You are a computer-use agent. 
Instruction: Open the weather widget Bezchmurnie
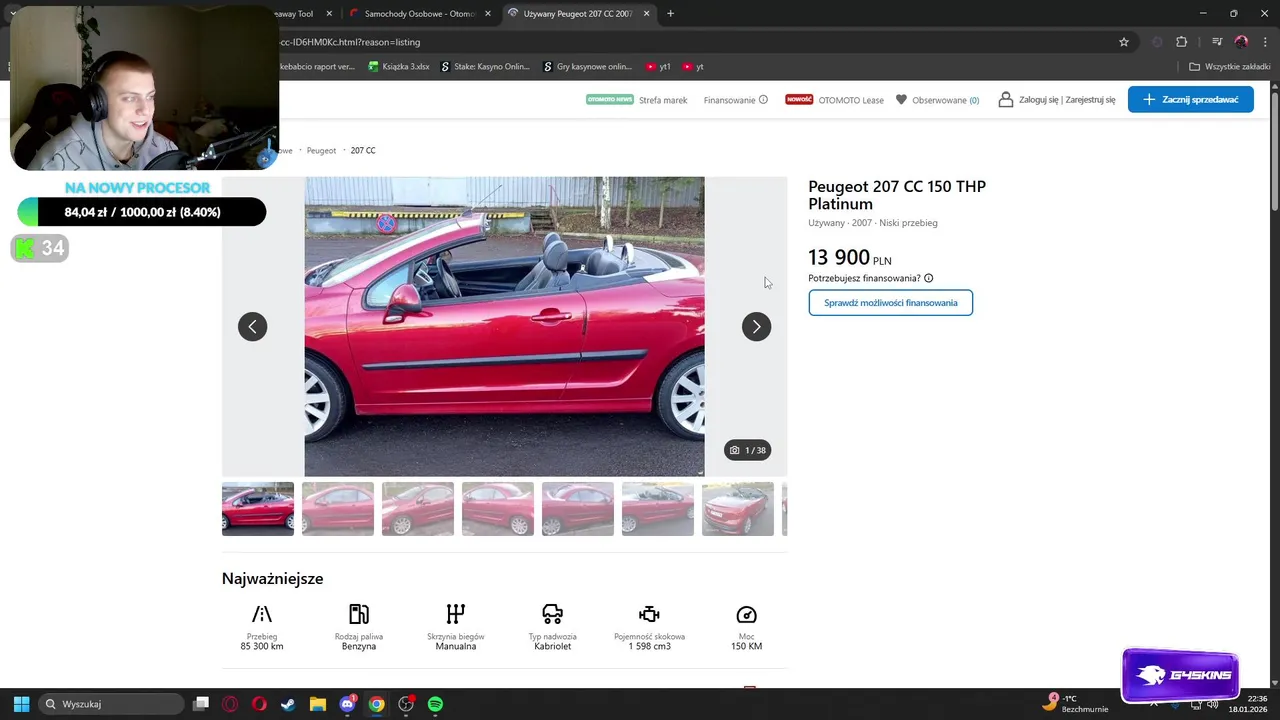click(1076, 703)
